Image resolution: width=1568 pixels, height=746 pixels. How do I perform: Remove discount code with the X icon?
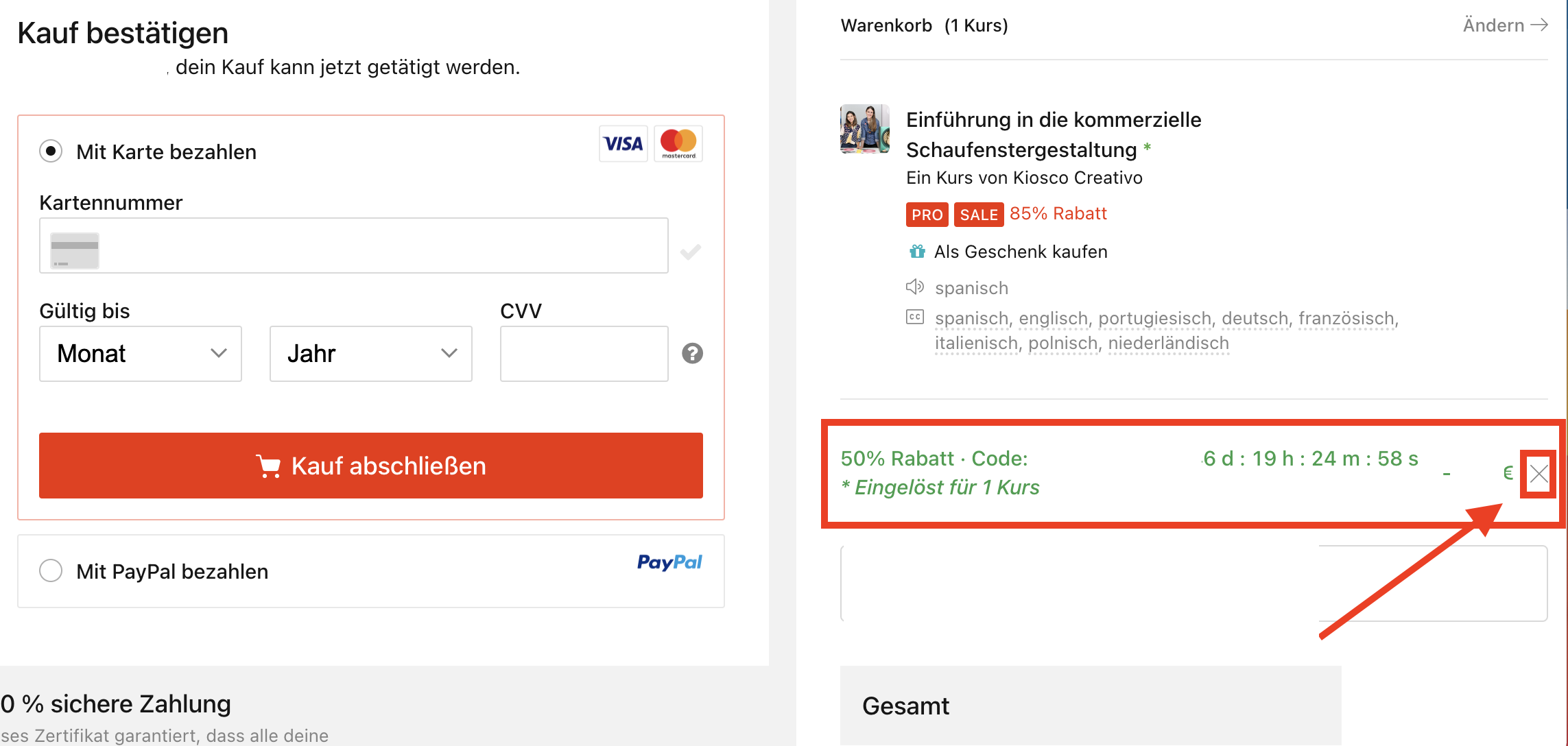coord(1539,474)
